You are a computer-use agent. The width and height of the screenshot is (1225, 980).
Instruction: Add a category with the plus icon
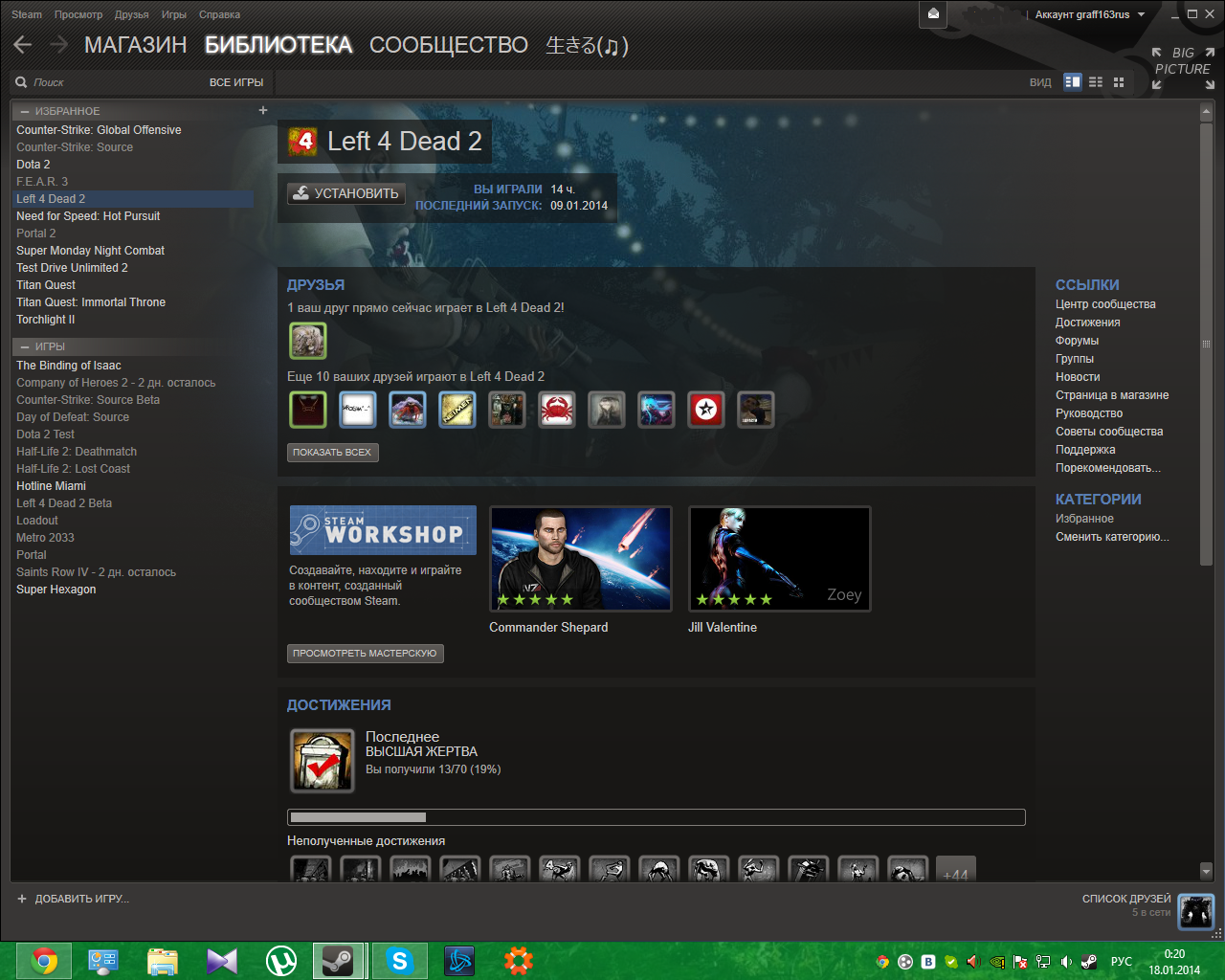tap(263, 110)
